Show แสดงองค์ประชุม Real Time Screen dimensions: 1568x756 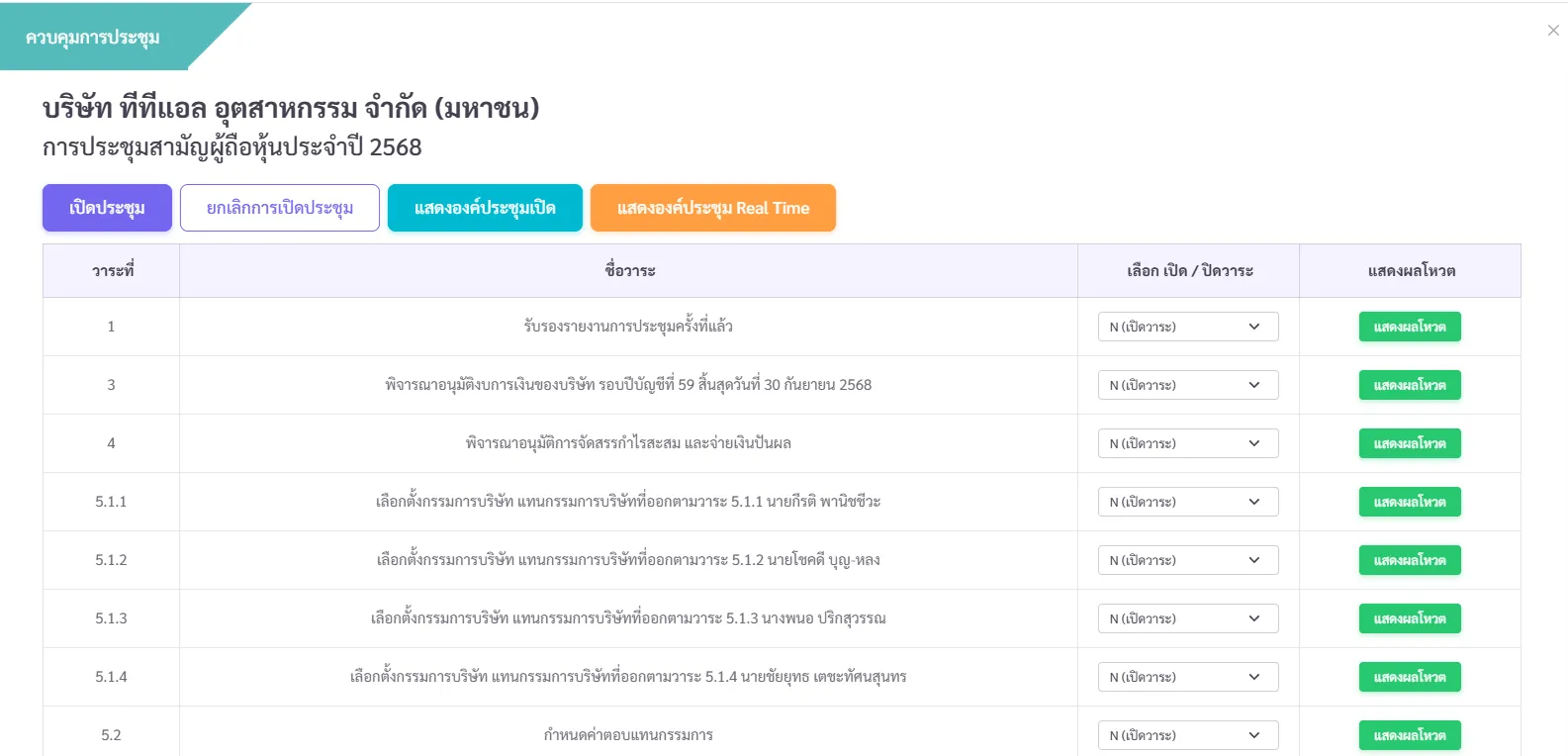click(712, 208)
